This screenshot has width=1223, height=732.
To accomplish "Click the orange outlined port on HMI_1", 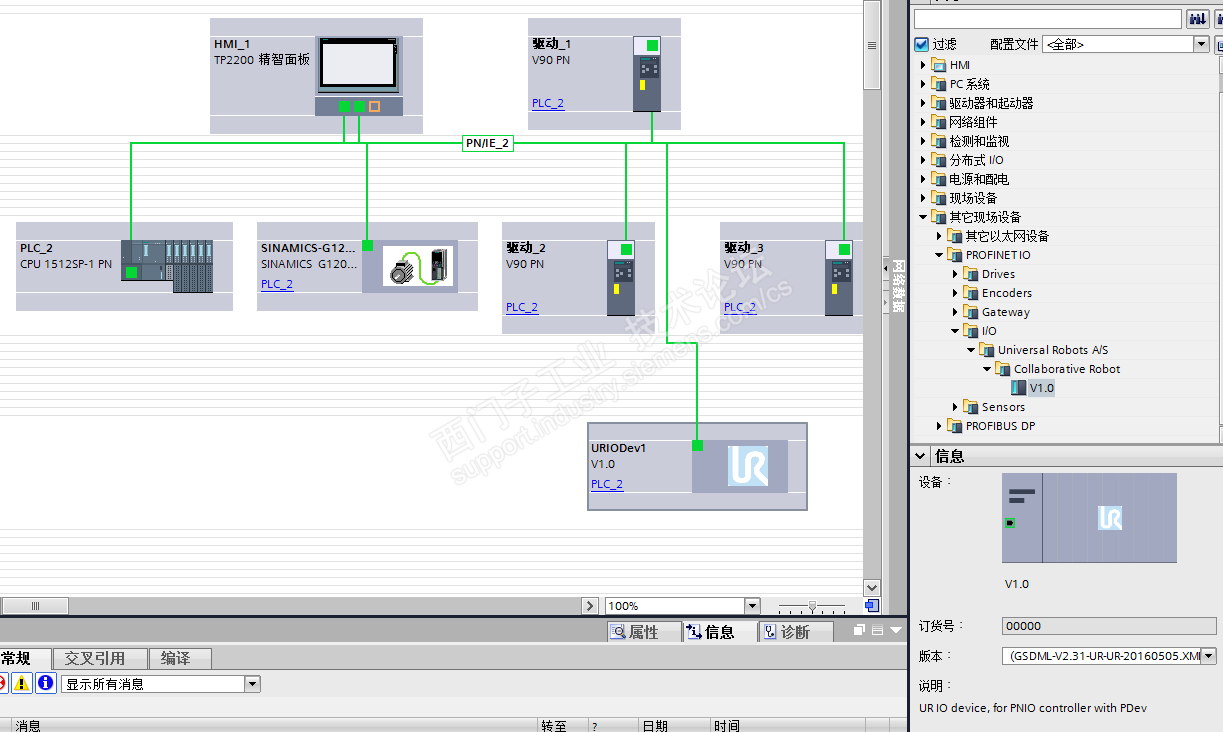I will point(374,106).
